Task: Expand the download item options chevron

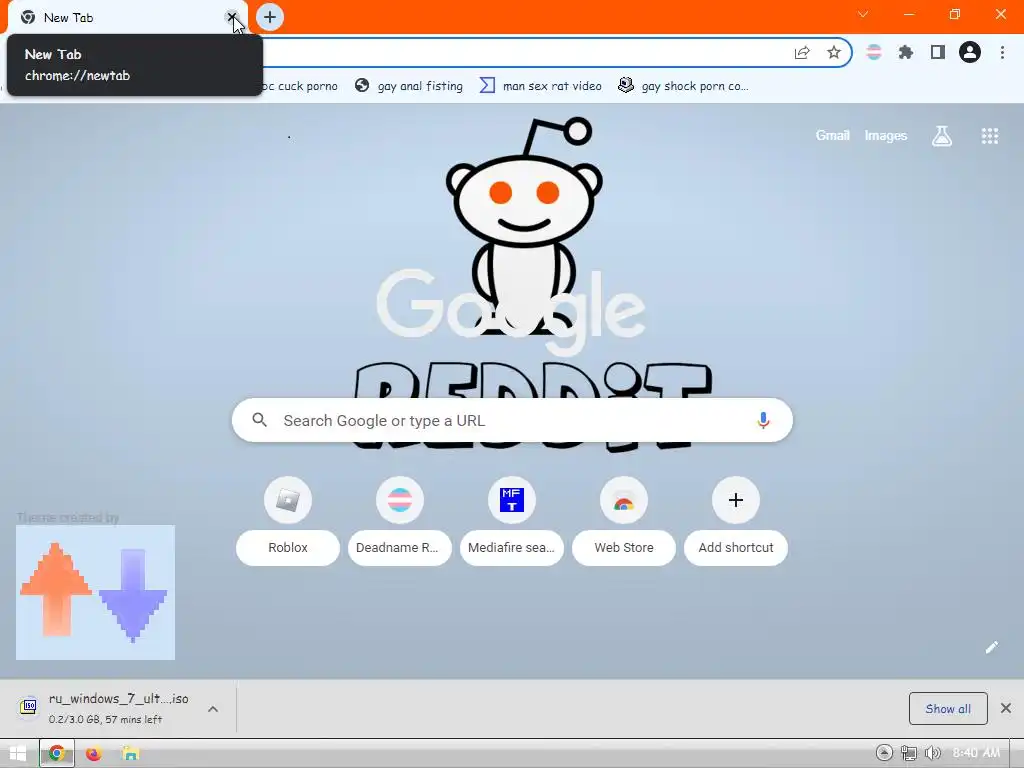Action: tap(213, 709)
